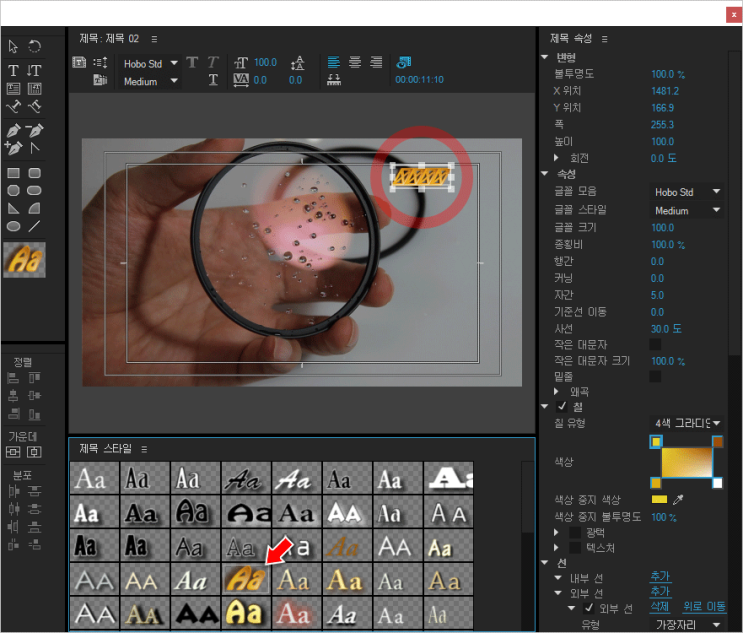Open the 칠 유형 gradient type dropdown
This screenshot has height=633, width=743.
click(686, 423)
